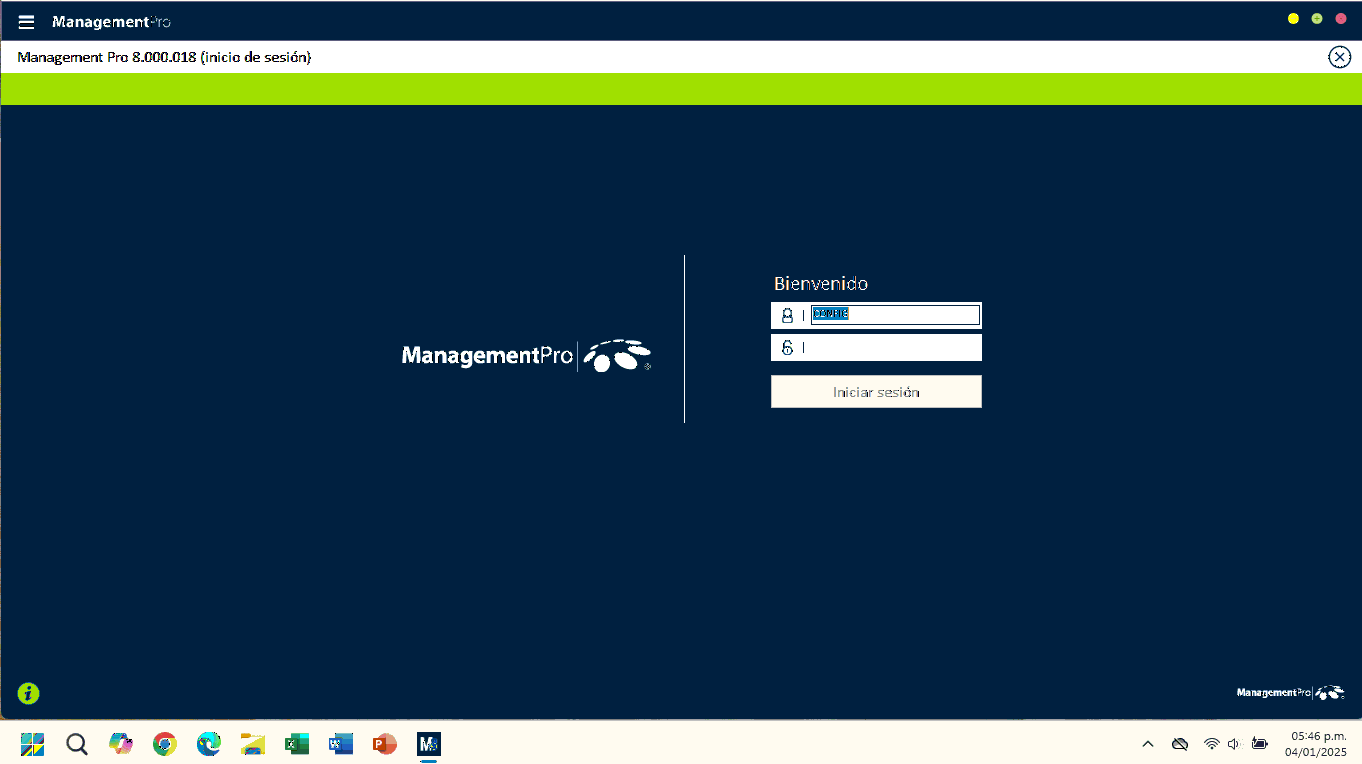The width and height of the screenshot is (1362, 764).
Task: Open Management Pro from the taskbar
Action: point(429,744)
